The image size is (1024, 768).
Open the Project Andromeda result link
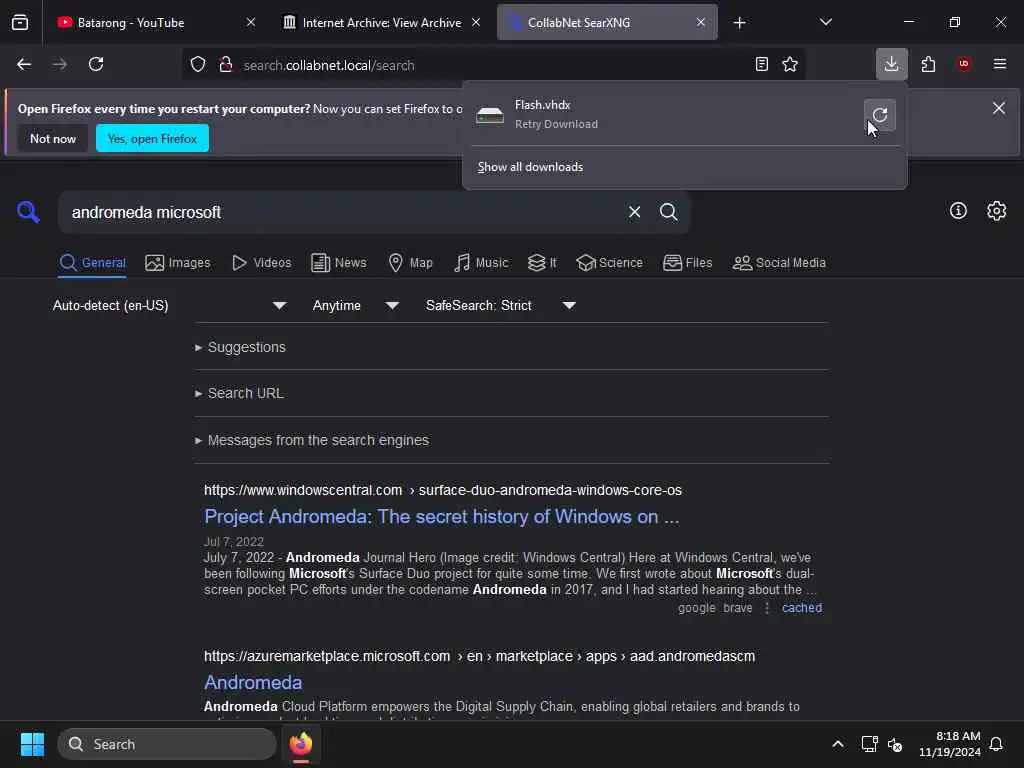[x=441, y=517]
